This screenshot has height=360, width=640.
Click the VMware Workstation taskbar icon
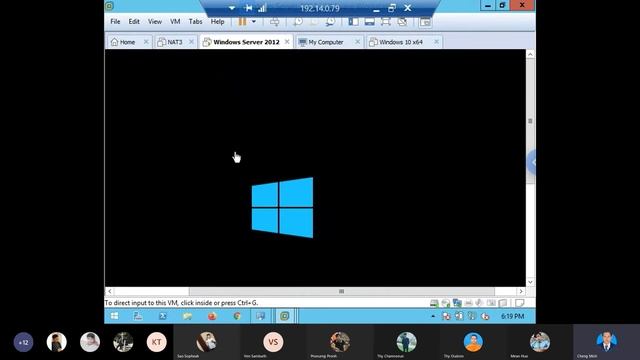click(x=284, y=316)
